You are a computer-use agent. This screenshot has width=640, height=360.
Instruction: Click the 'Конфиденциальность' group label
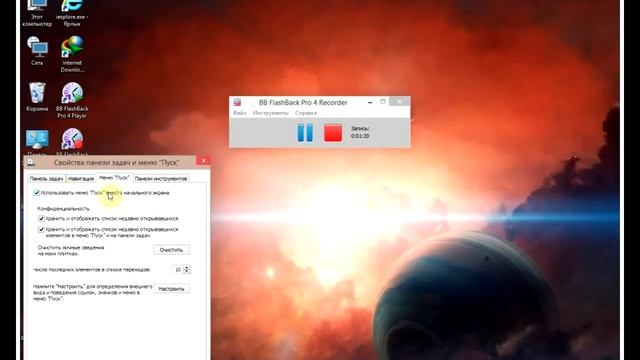point(63,209)
